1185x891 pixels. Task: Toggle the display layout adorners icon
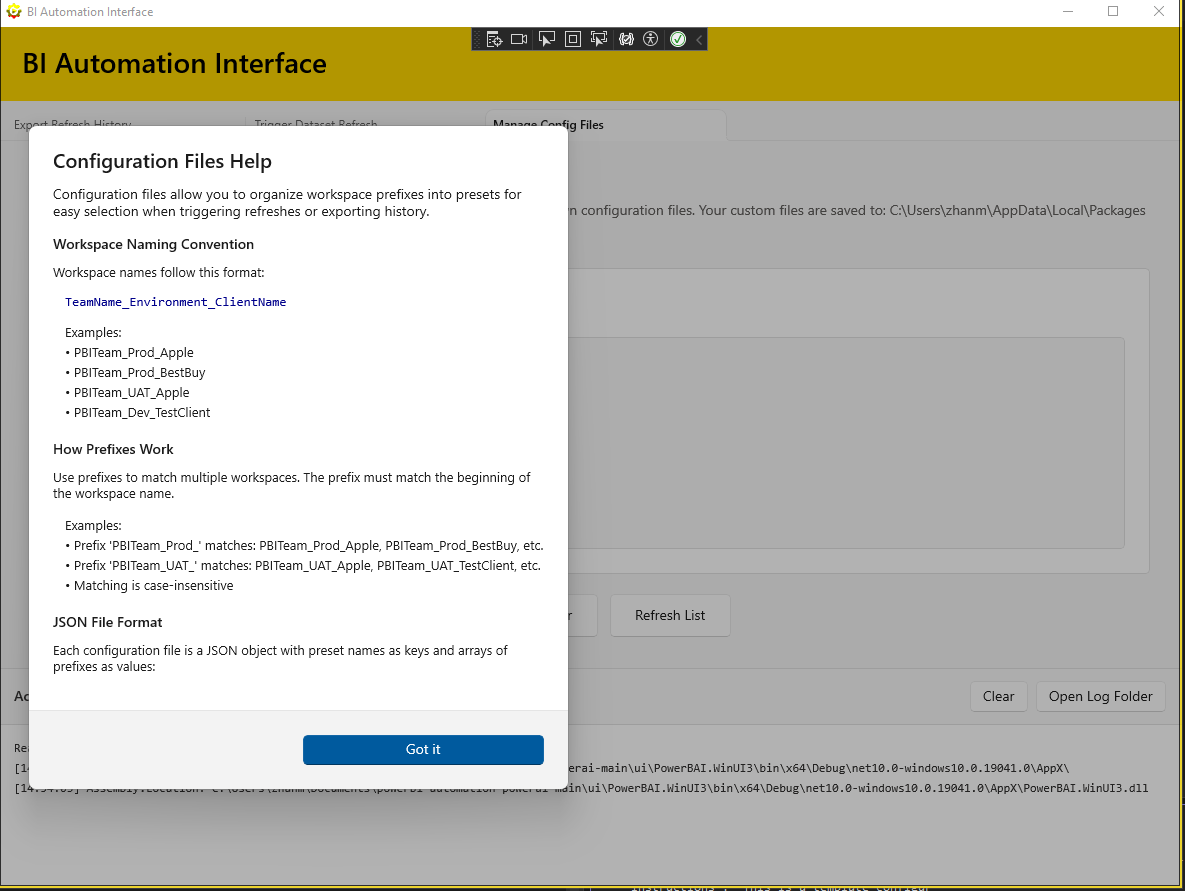[x=572, y=39]
